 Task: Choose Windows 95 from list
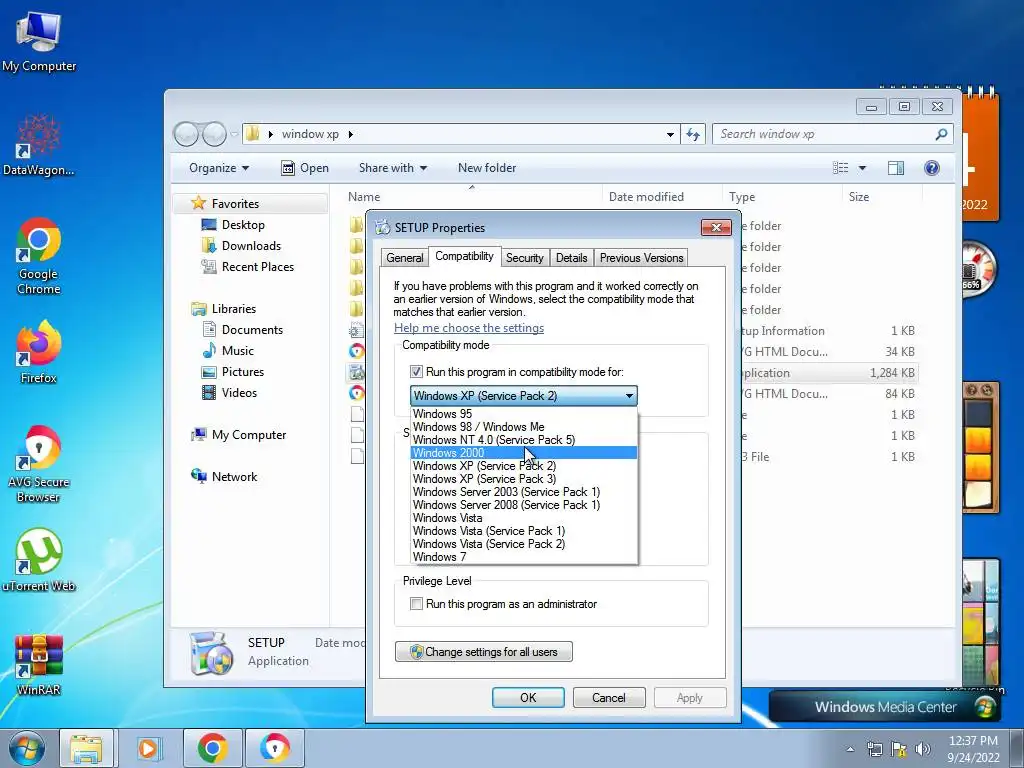pos(524,413)
